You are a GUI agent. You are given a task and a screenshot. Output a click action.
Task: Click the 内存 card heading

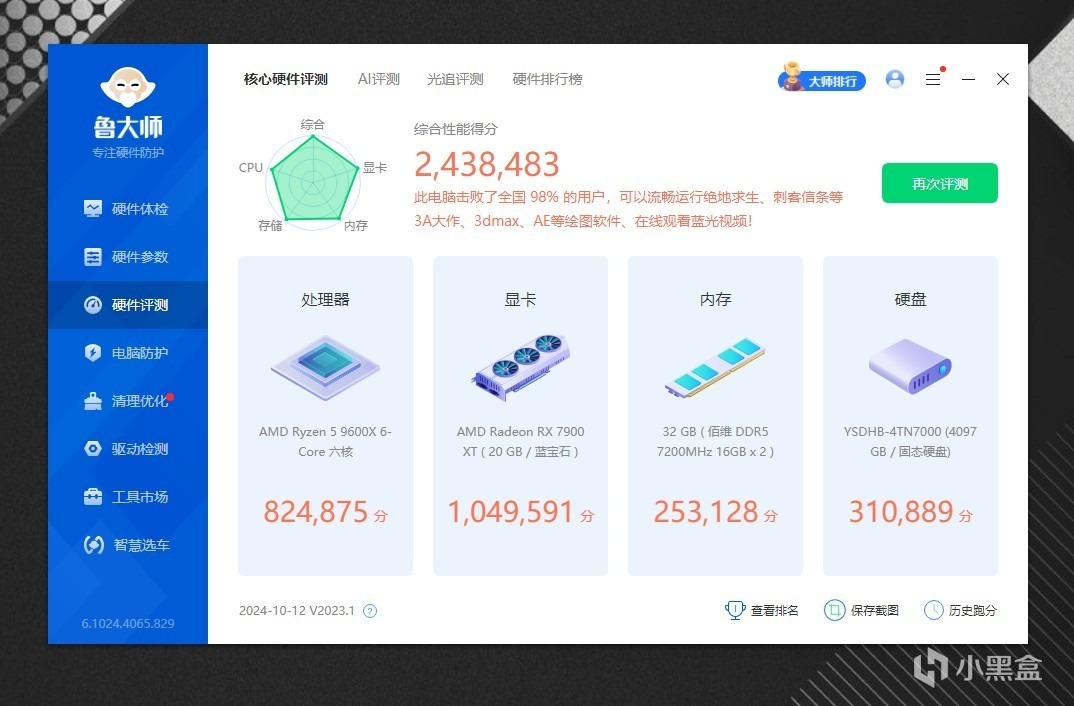715,299
